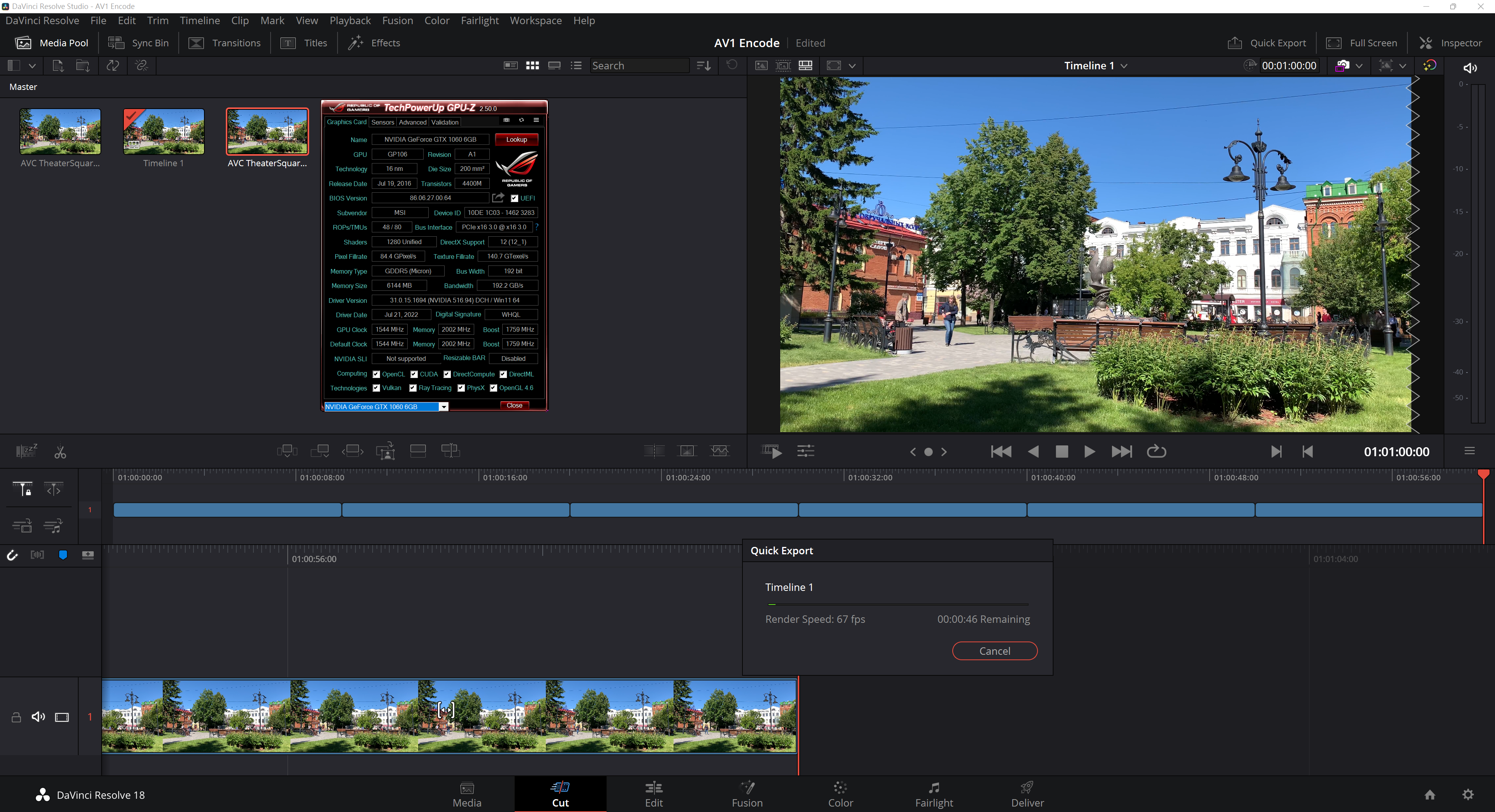Switch viewer to Full Screen

click(1361, 43)
